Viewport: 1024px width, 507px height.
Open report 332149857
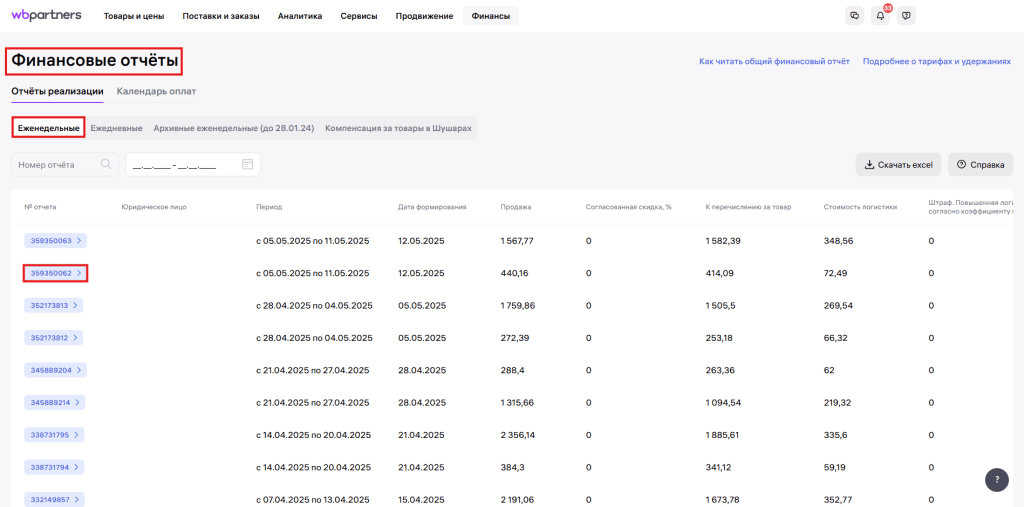(56, 500)
